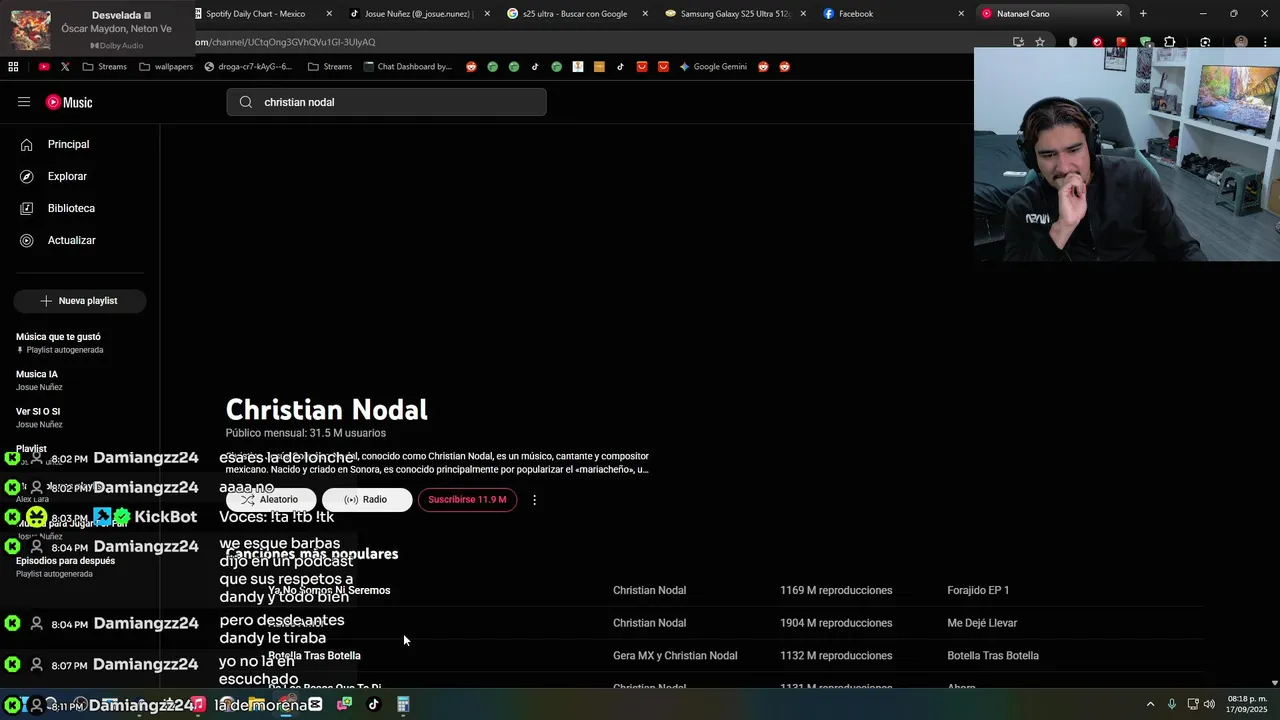Click the address bar URL
Viewport: 1280px width, 720px height.
pos(285,42)
